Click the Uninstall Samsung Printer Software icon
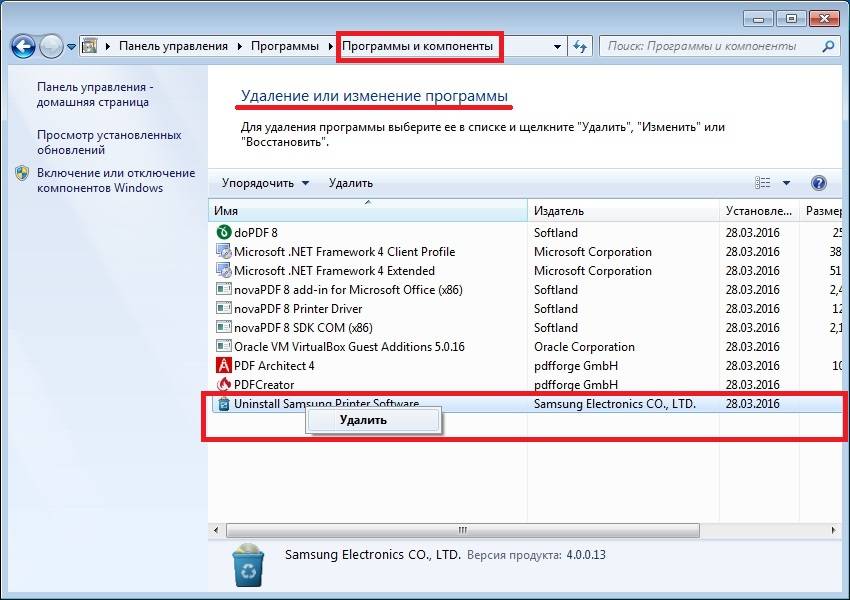The height and width of the screenshot is (600, 850). [223, 404]
